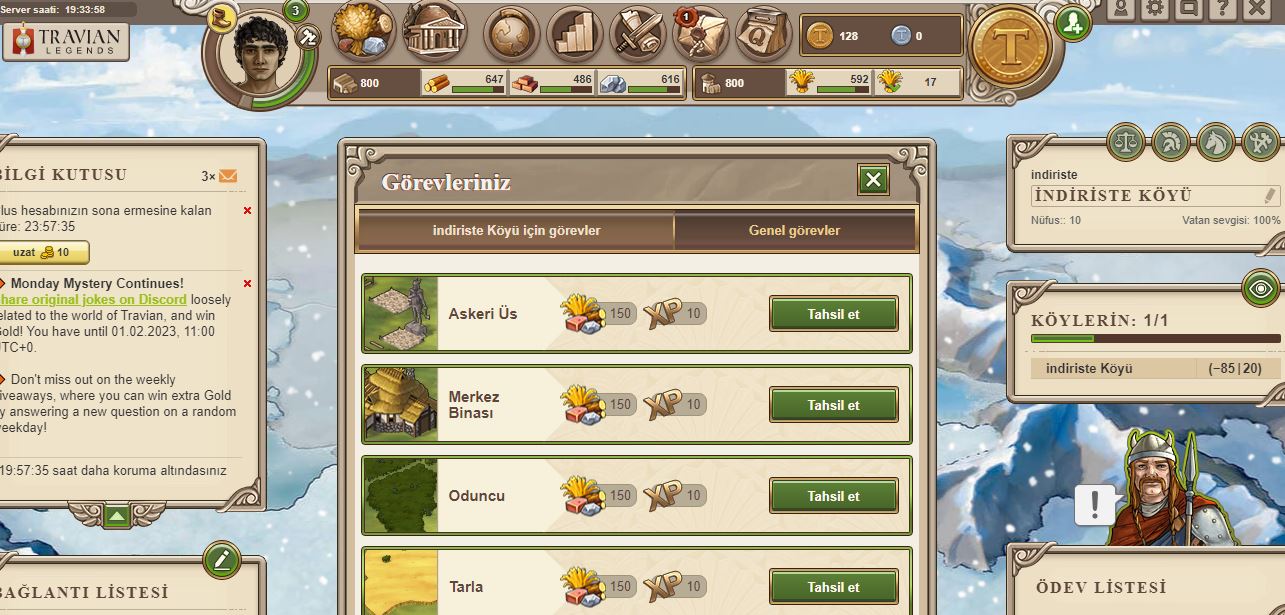
Task: Dismiss the Plus account expiry notice
Action: 247,211
